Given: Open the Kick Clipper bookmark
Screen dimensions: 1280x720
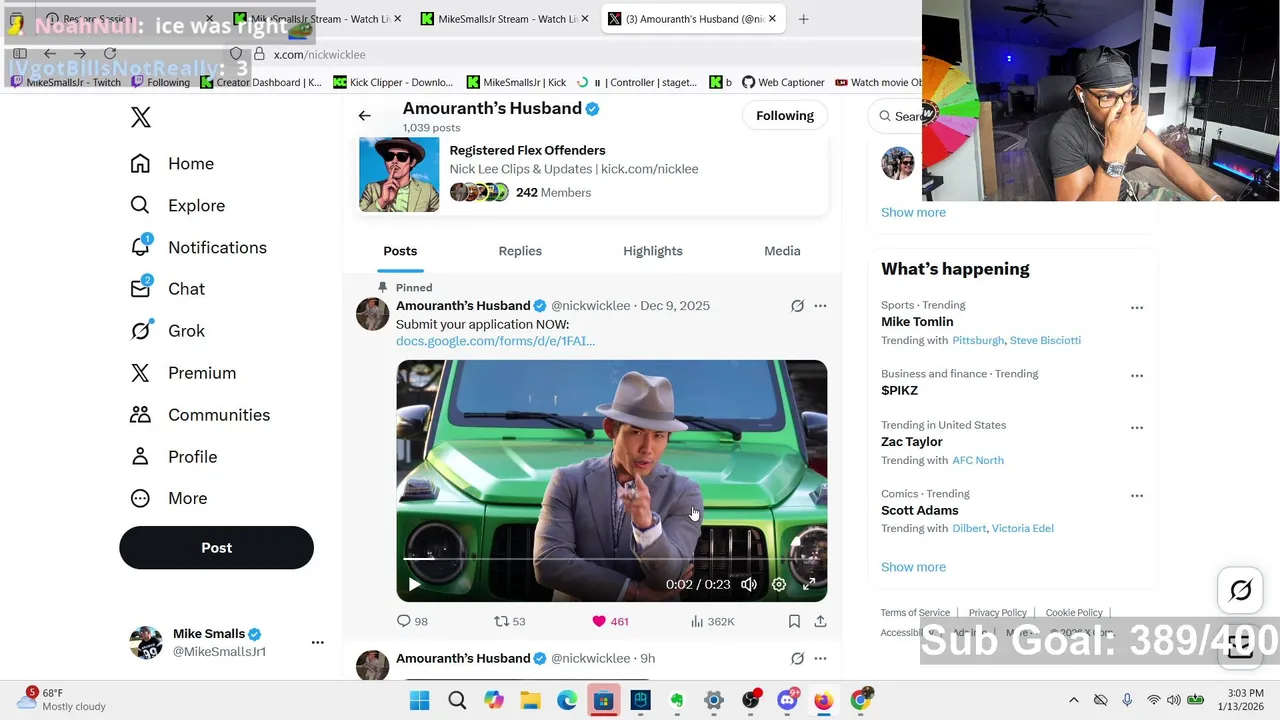Looking at the screenshot, I should click(x=393, y=83).
